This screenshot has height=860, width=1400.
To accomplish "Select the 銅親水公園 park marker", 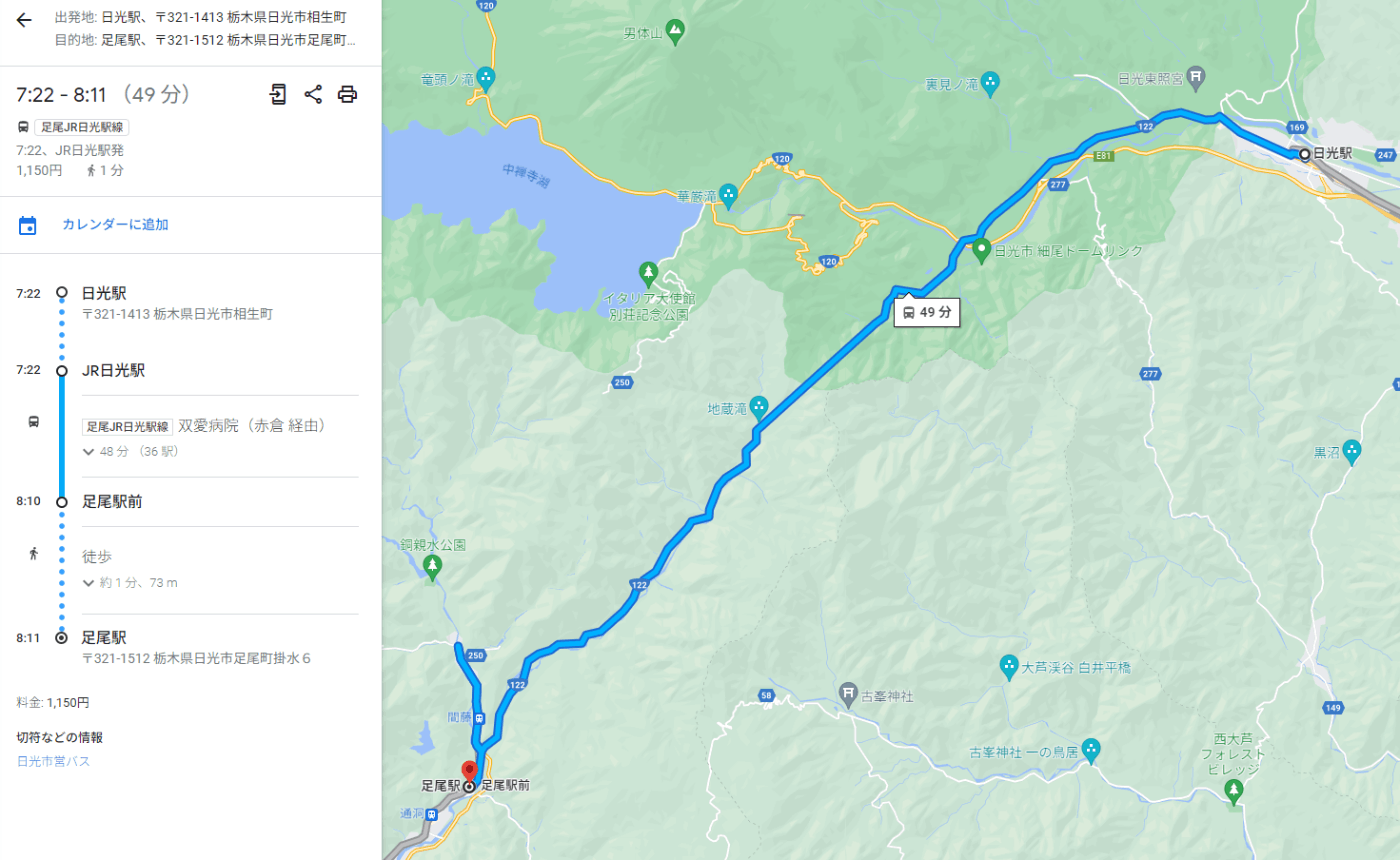I will click(x=432, y=566).
